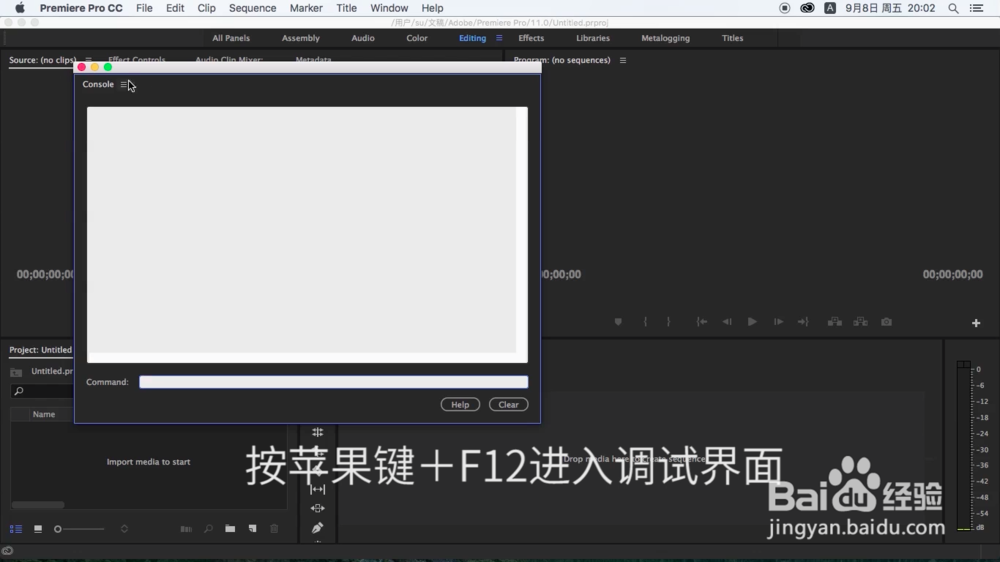Switch to Titles workspace
Viewport: 1000px width, 562px height.
coord(732,38)
